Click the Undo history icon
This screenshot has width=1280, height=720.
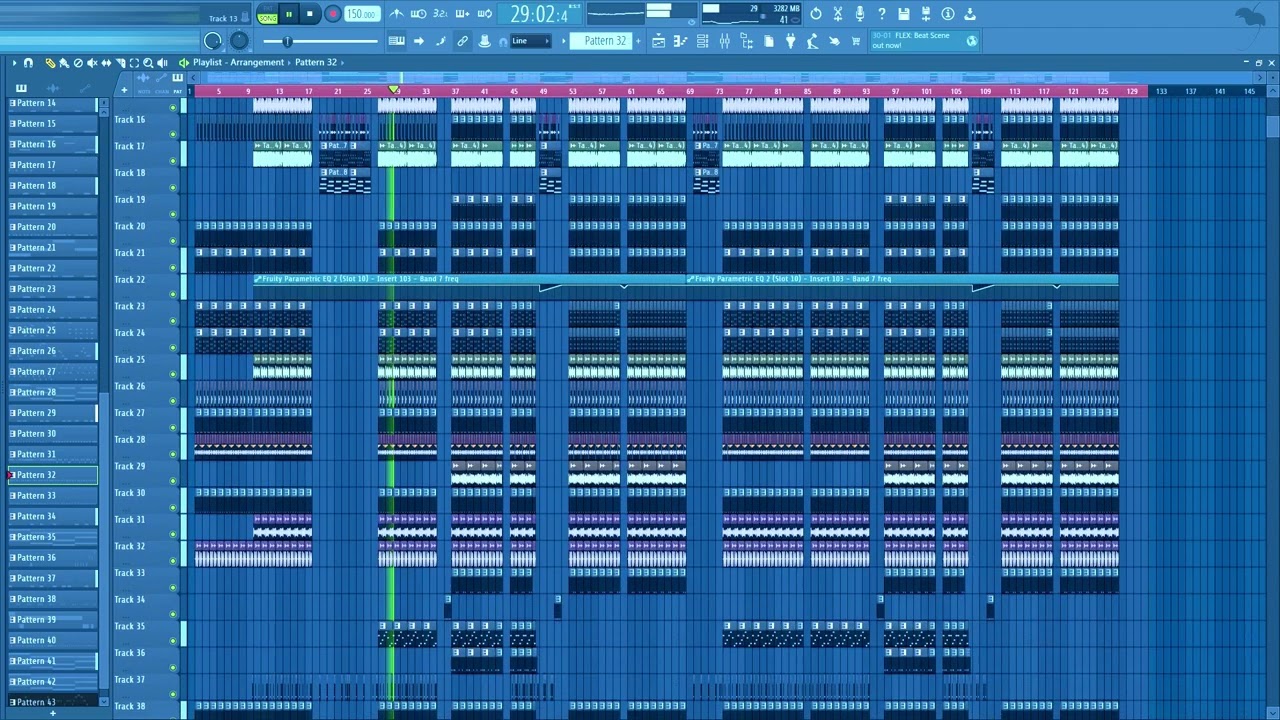(816, 14)
